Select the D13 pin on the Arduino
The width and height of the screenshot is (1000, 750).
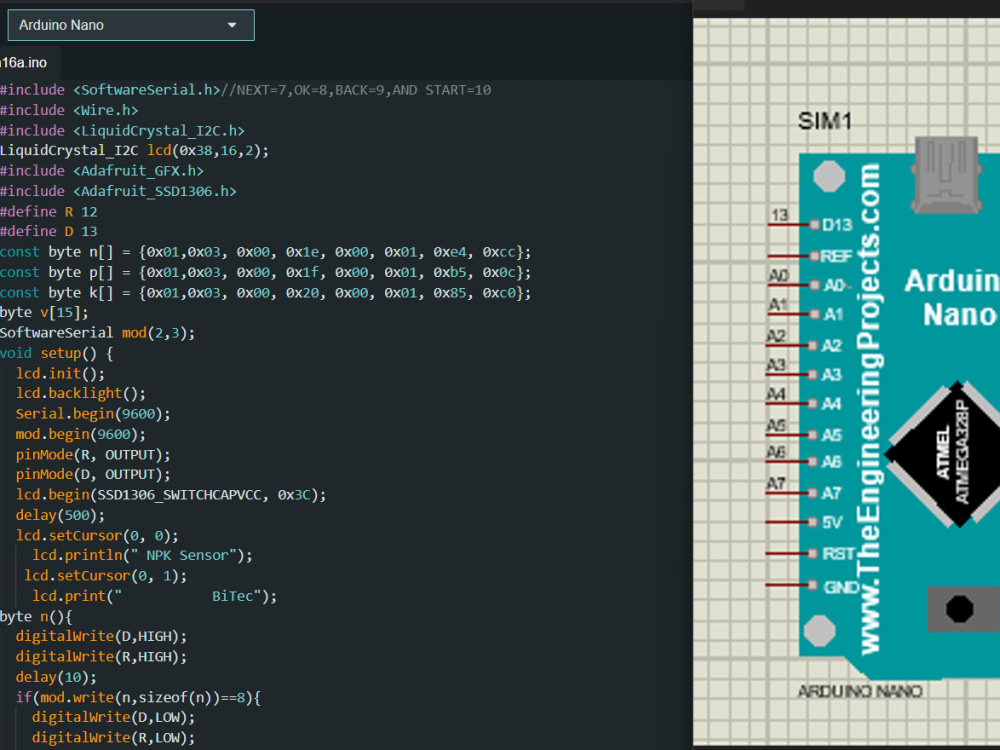click(836, 225)
